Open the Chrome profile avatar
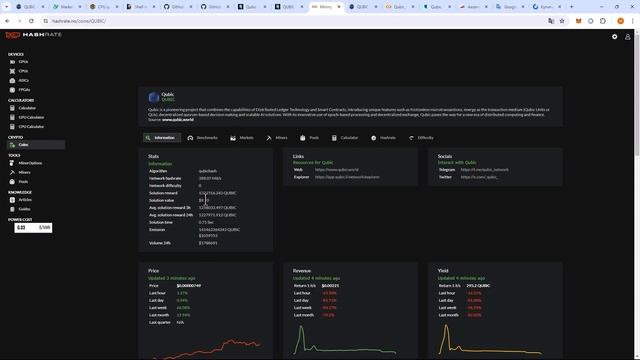The height and width of the screenshot is (360, 640). pos(620,21)
